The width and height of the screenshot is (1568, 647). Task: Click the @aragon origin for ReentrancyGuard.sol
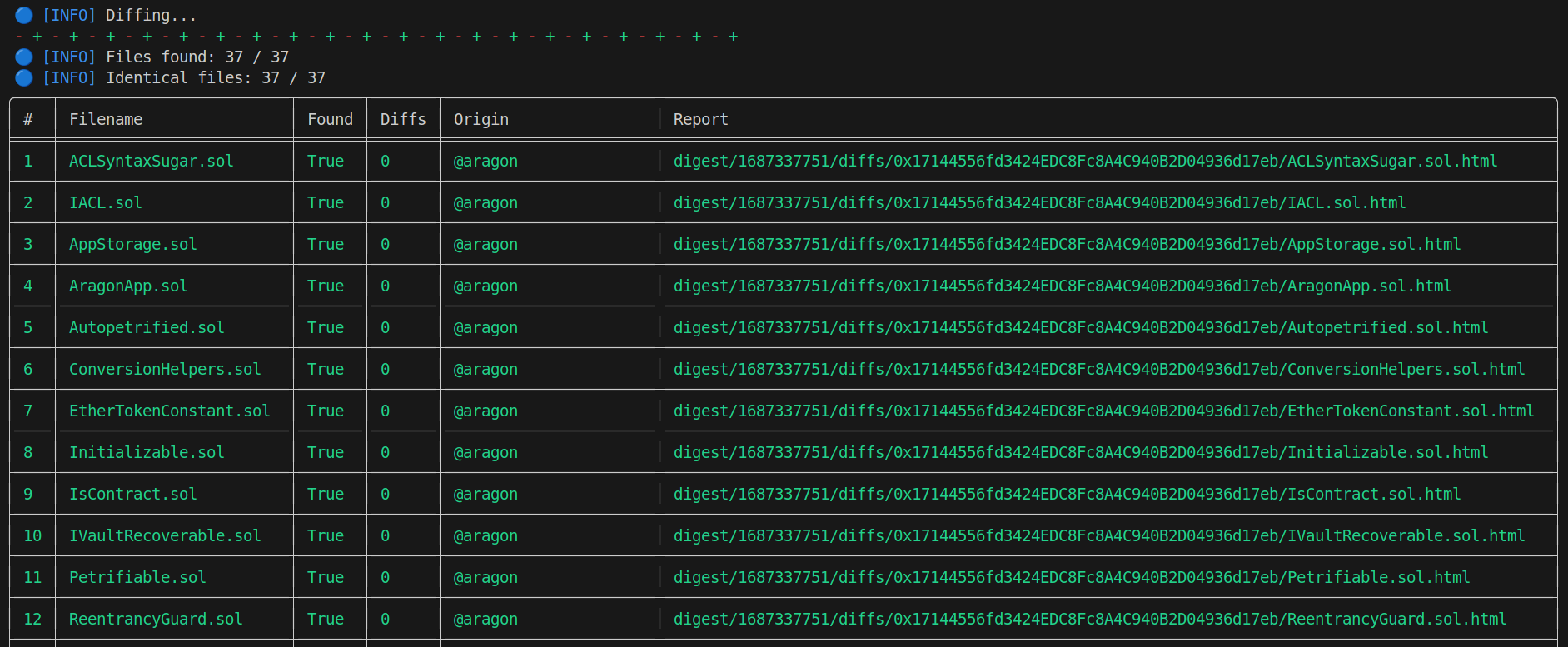coord(485,619)
